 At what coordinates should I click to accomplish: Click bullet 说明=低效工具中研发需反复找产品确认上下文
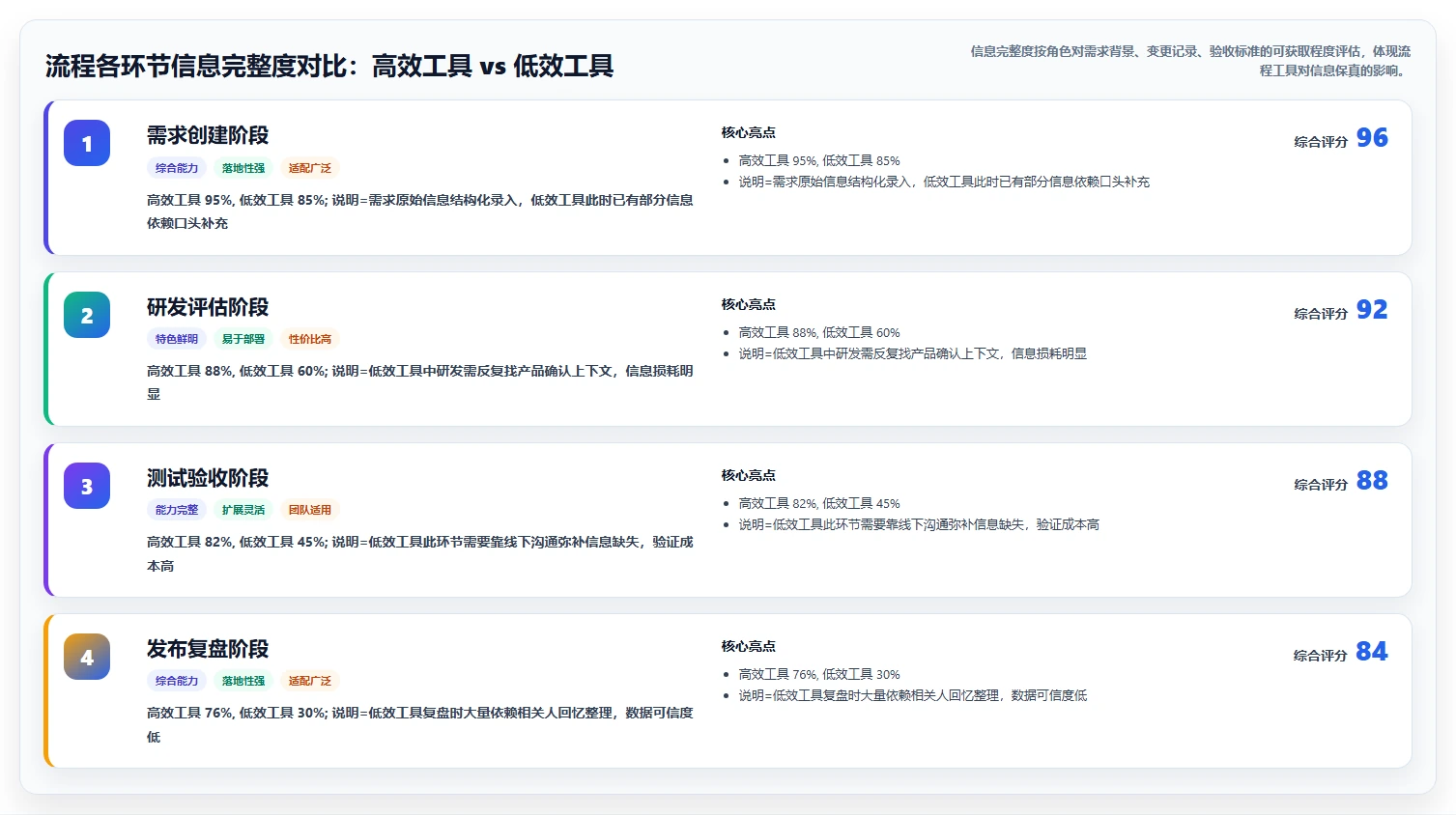(913, 353)
